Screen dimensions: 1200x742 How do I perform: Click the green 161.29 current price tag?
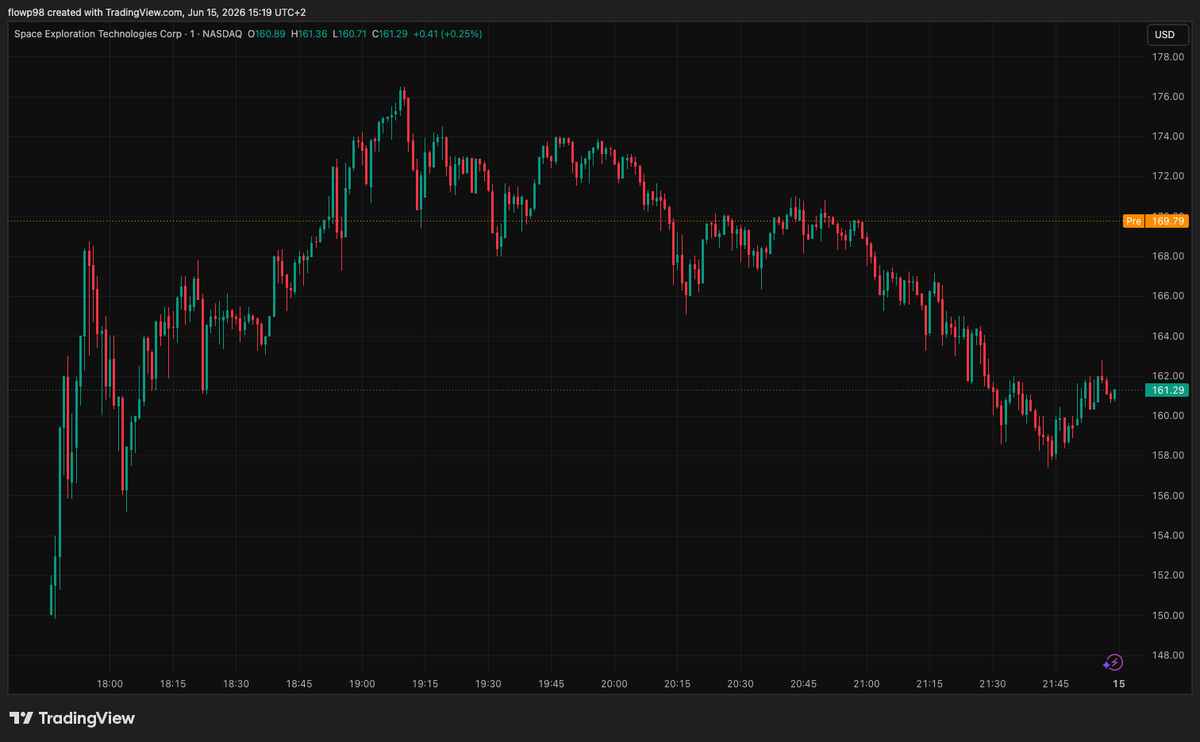click(1168, 390)
